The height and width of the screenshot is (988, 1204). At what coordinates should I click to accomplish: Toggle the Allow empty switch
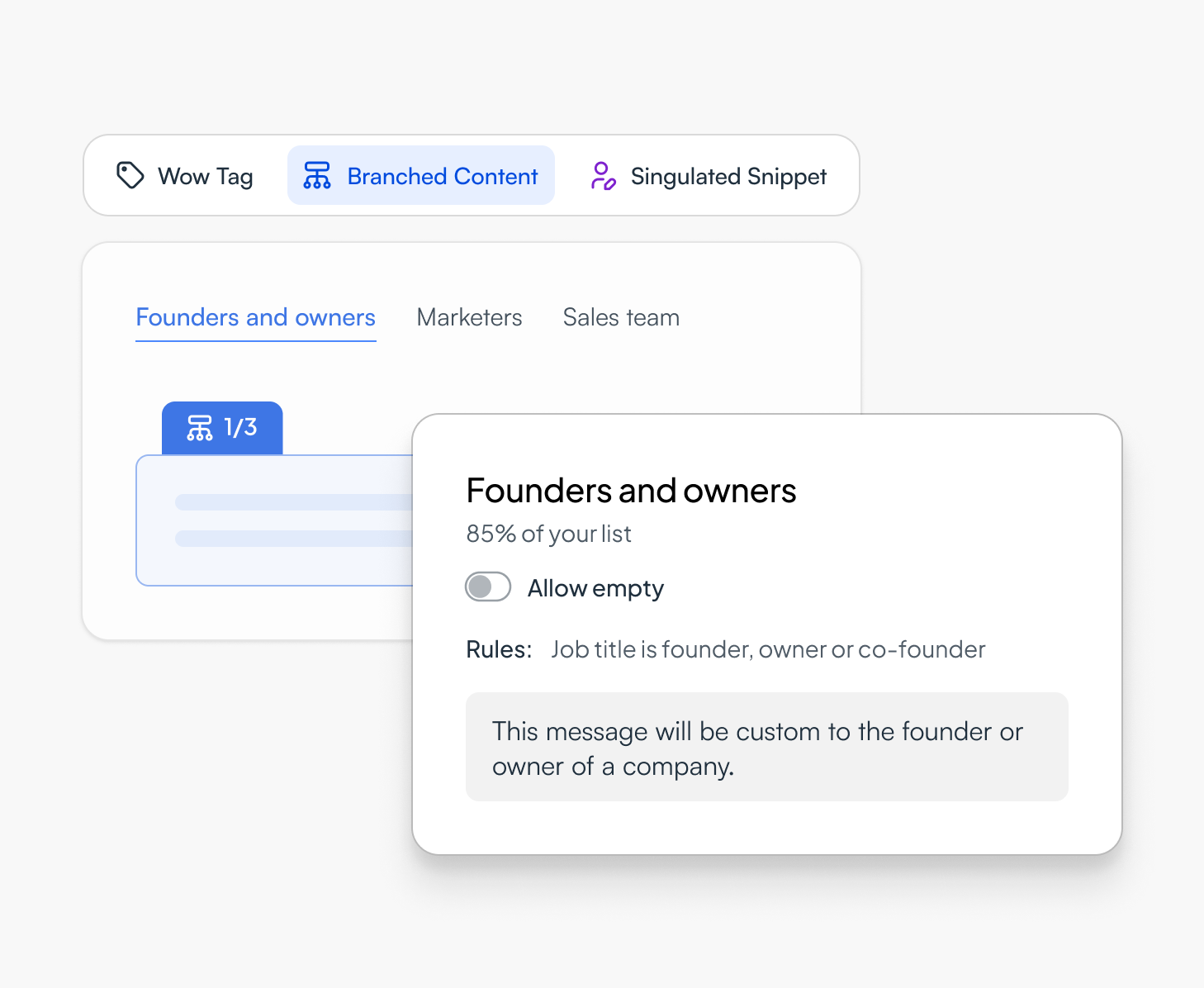point(488,587)
